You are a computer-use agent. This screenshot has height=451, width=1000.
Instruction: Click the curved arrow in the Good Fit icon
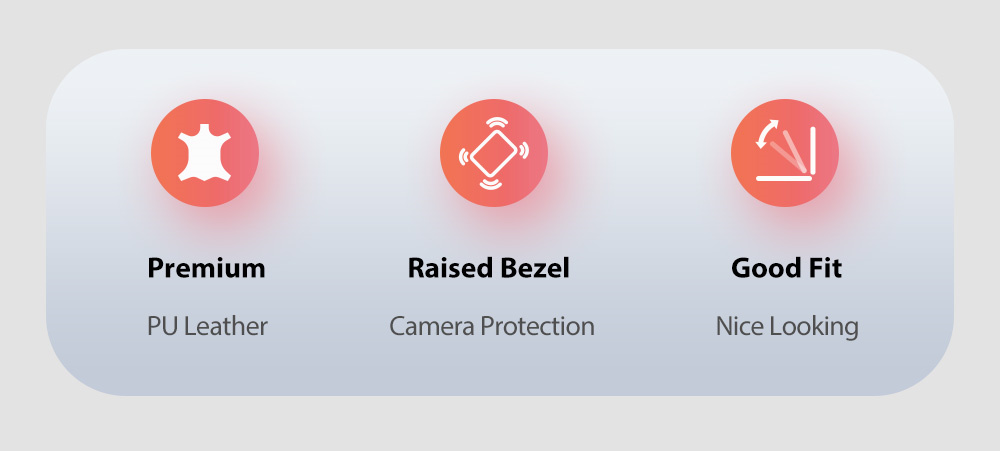pyautogui.click(x=766, y=134)
